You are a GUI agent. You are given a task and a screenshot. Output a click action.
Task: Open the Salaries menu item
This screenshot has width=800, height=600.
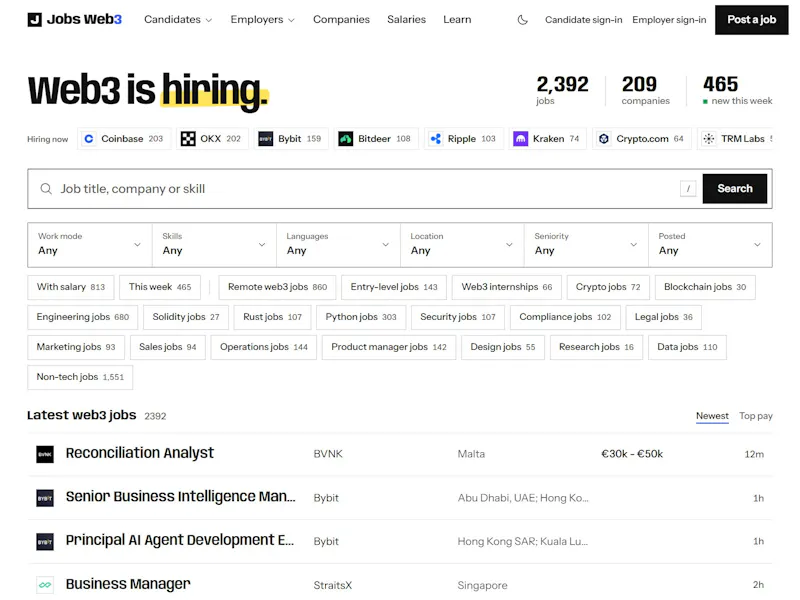click(x=406, y=19)
